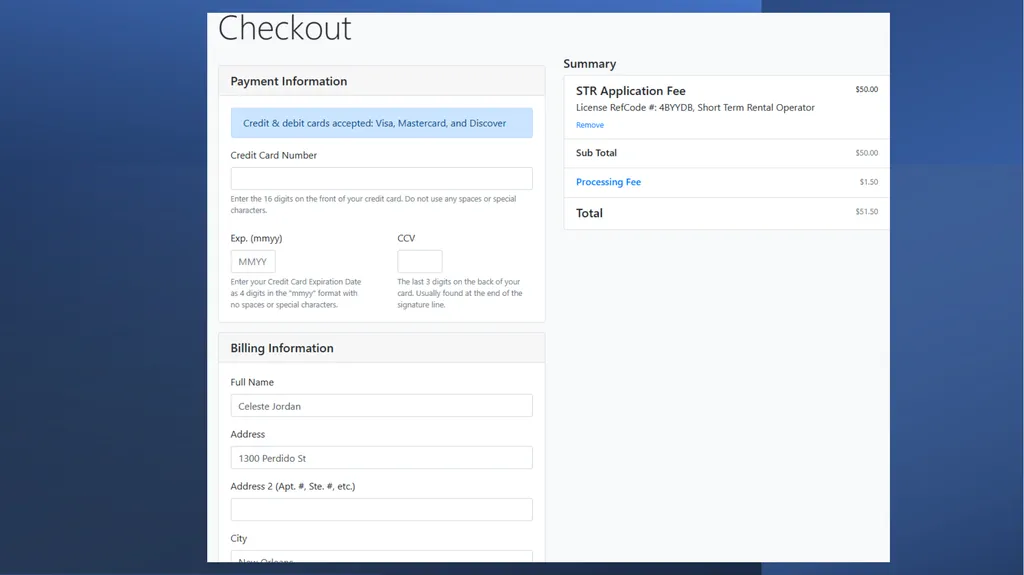Click the Credit Card Number label

pyautogui.click(x=274, y=156)
